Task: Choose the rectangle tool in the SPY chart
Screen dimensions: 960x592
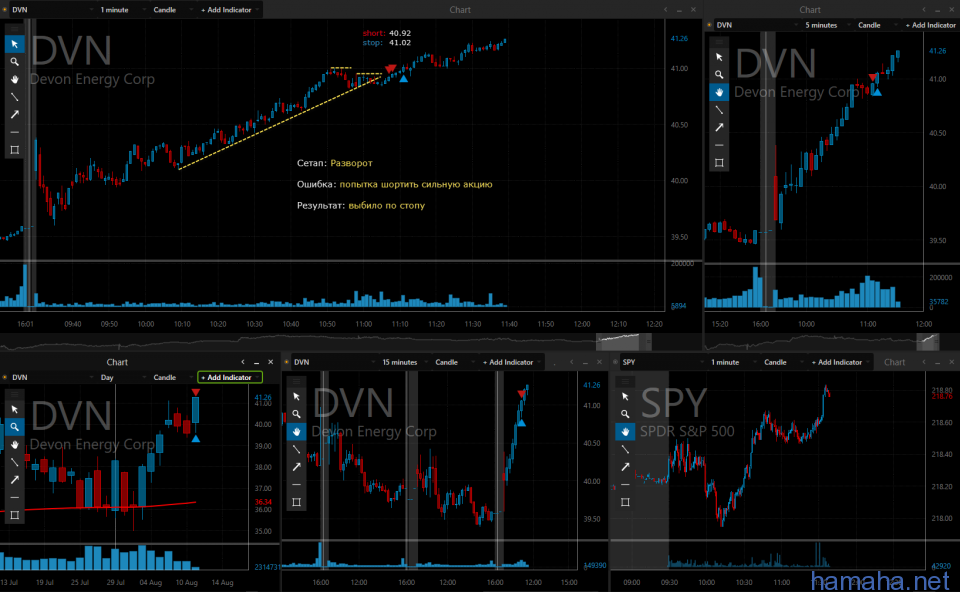Action: click(x=625, y=502)
